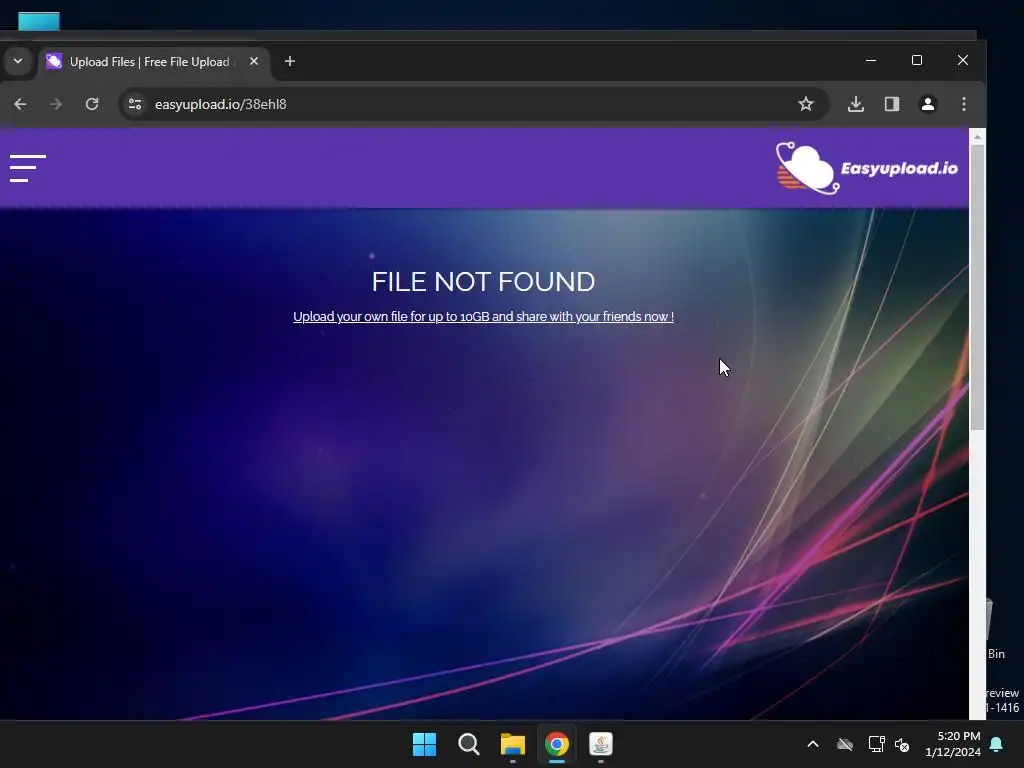Open a new browser tab
This screenshot has width=1024, height=768.
290,61
